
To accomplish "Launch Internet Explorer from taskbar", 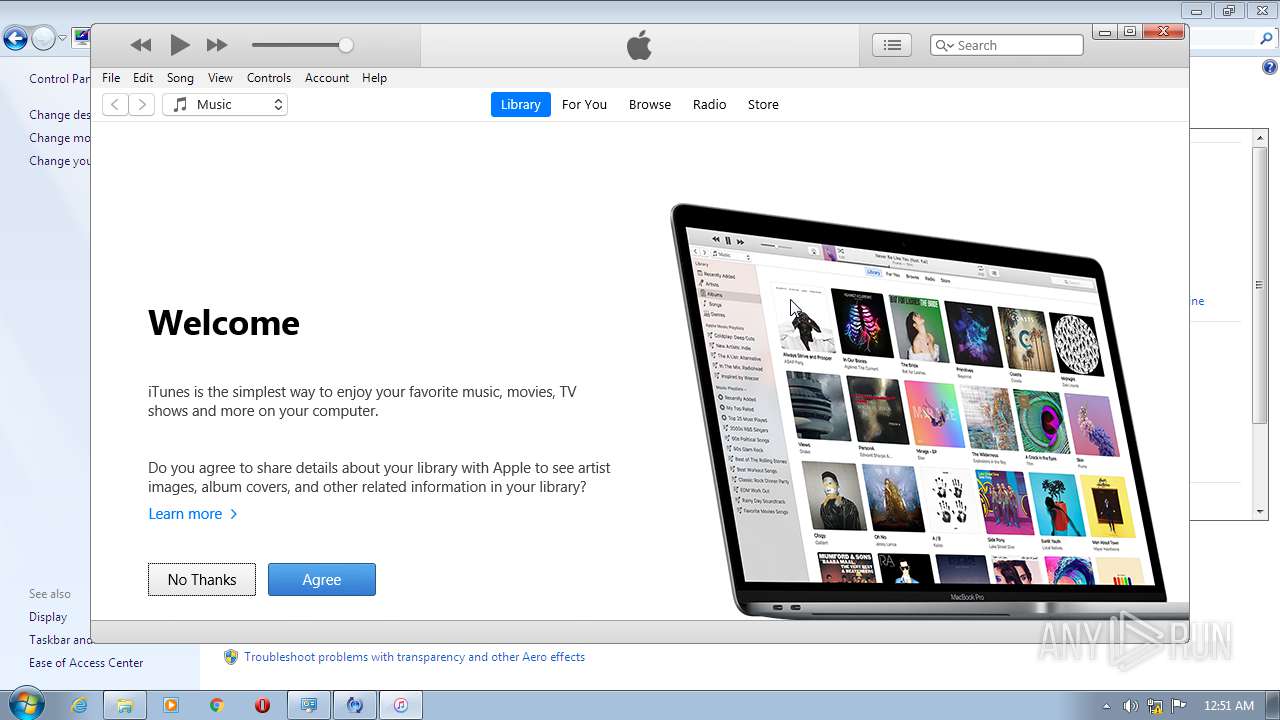I will pyautogui.click(x=79, y=705).
